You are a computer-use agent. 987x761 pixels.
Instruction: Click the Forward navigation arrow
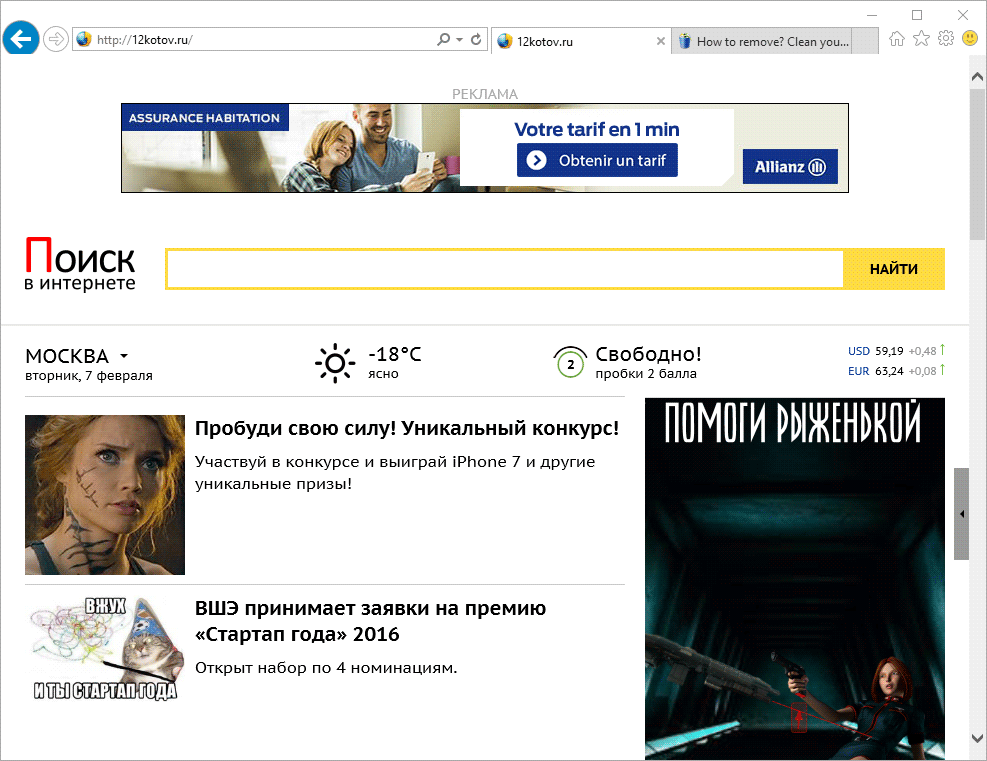[56, 40]
